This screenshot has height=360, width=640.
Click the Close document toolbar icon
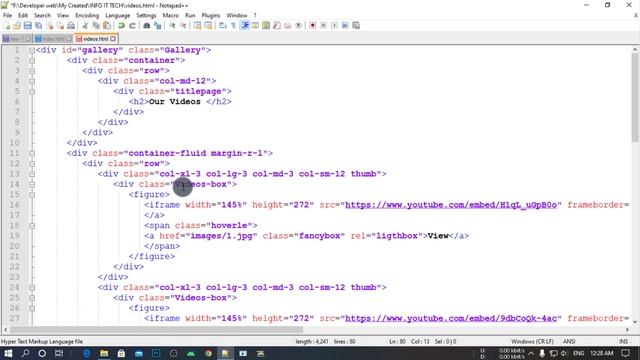coord(49,25)
